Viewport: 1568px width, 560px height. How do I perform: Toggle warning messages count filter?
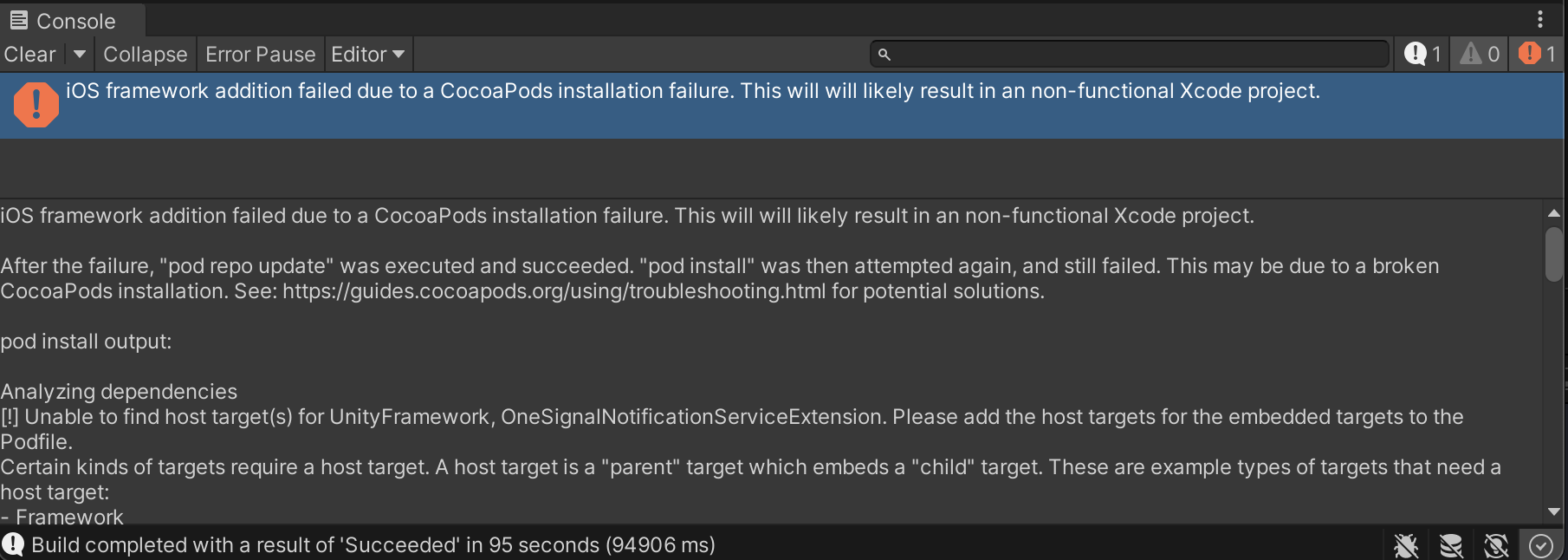(x=1480, y=54)
